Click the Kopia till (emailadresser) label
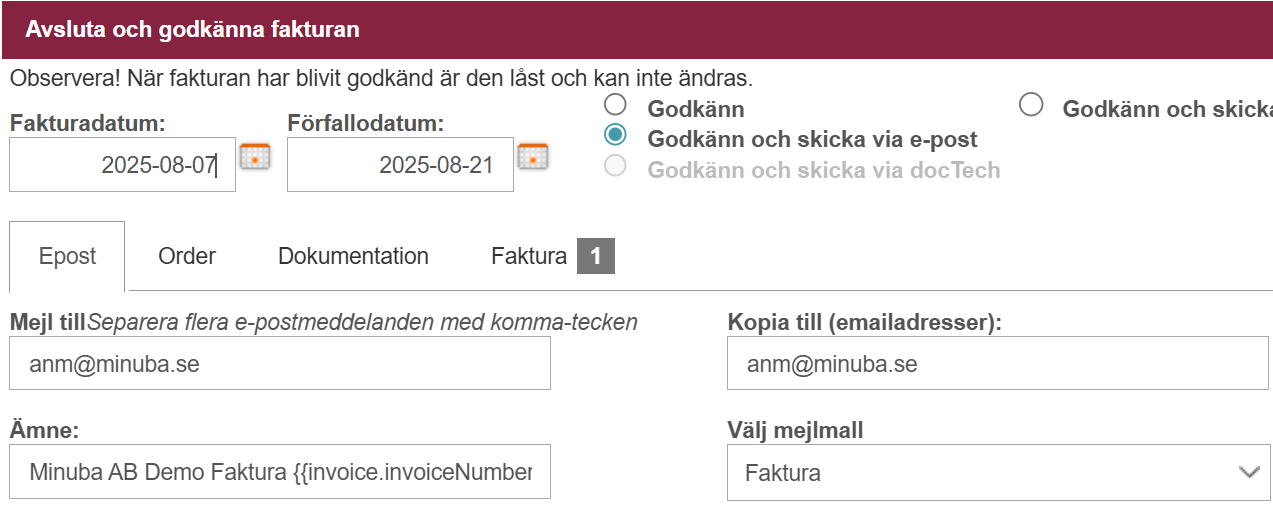Image resolution: width=1273 pixels, height=505 pixels. [865, 322]
